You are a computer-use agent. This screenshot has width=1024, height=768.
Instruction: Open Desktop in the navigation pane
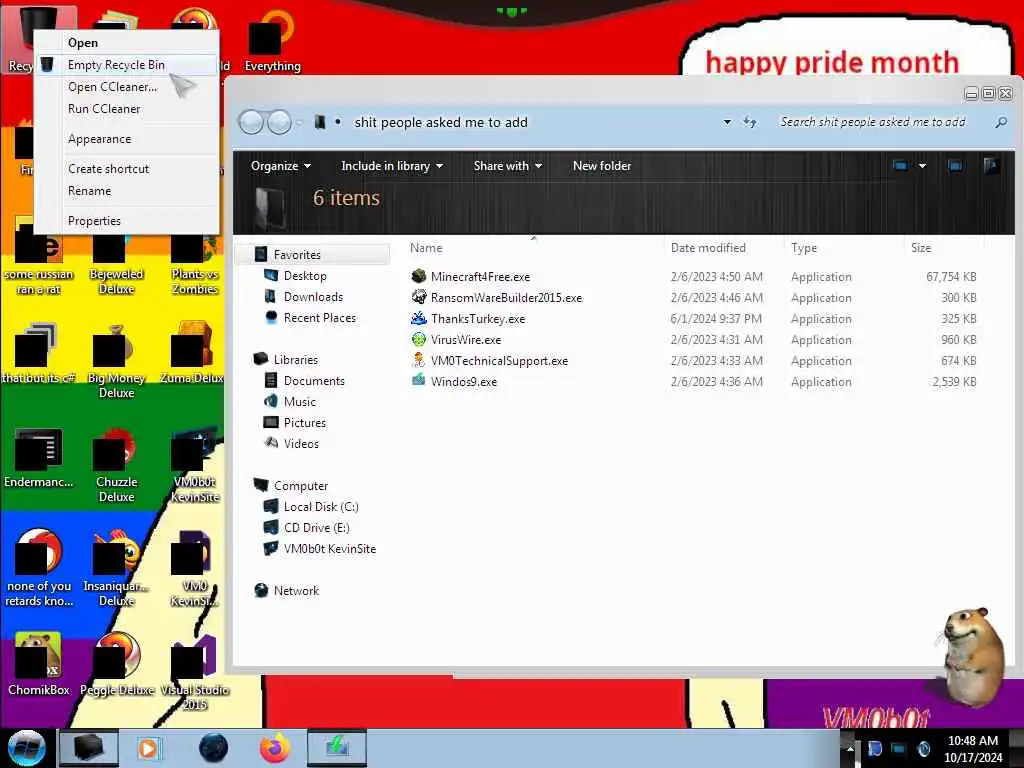304,276
